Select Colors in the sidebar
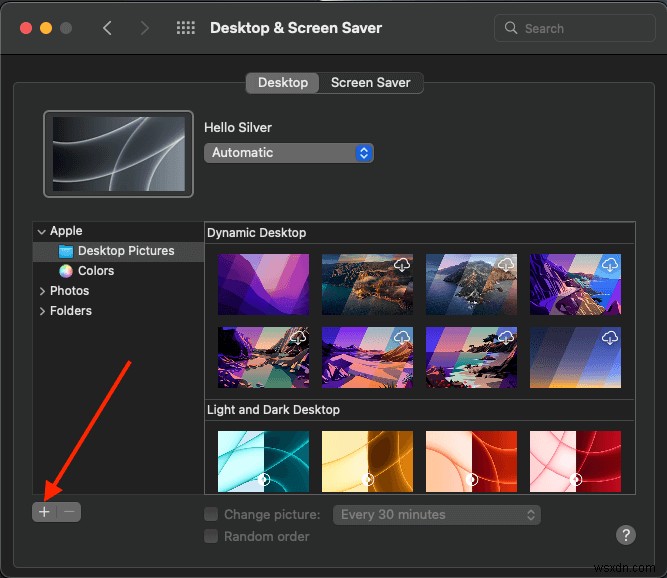Viewport: 667px width, 578px height. pos(119,271)
